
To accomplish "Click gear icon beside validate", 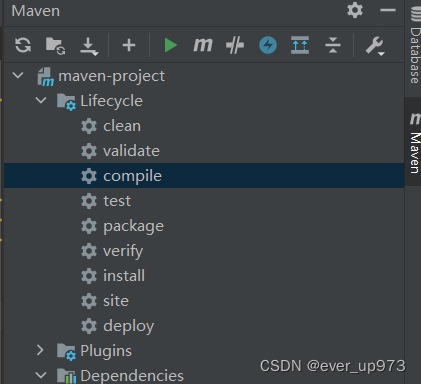I will coord(89,151).
